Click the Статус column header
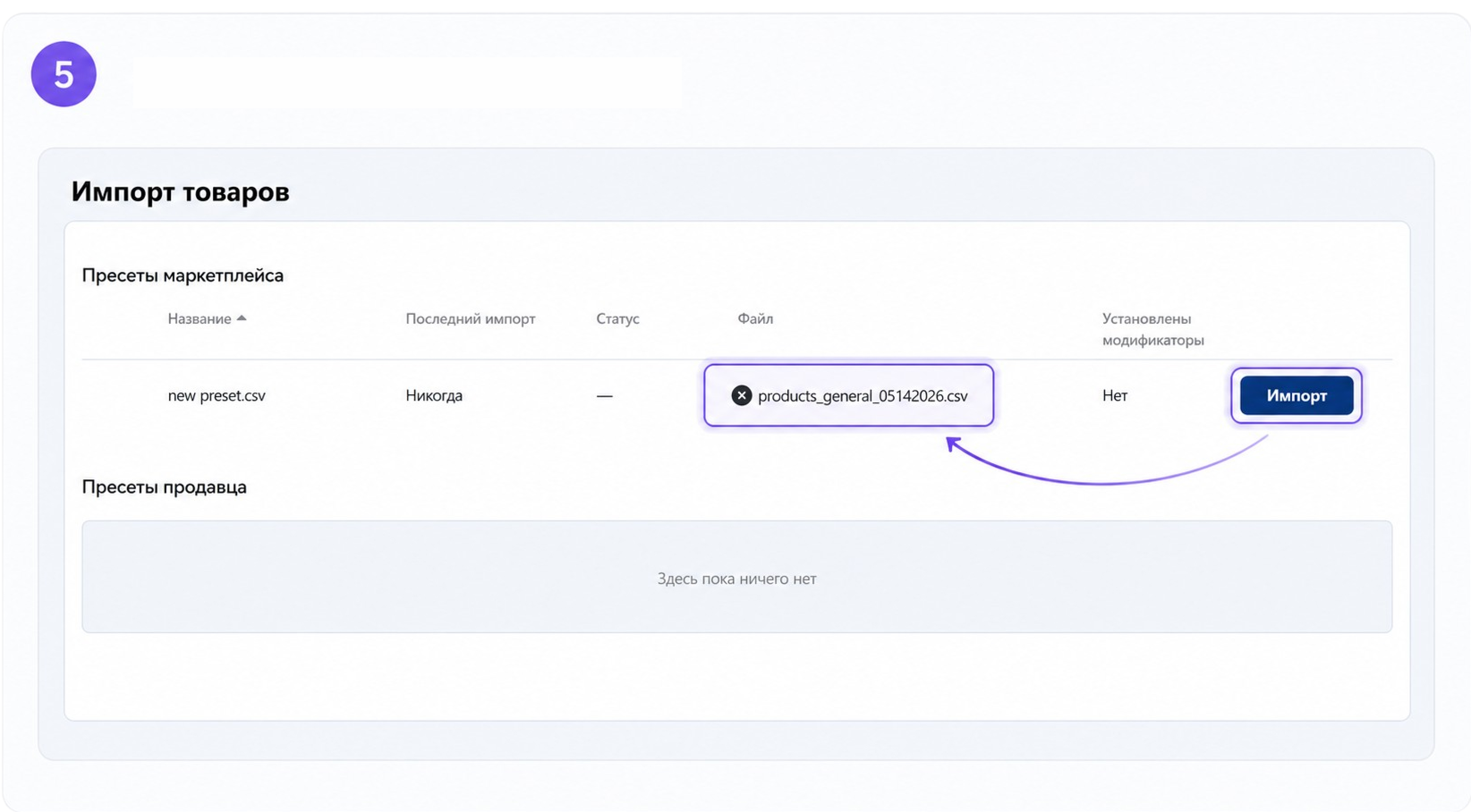The image size is (1471, 812). click(x=617, y=318)
